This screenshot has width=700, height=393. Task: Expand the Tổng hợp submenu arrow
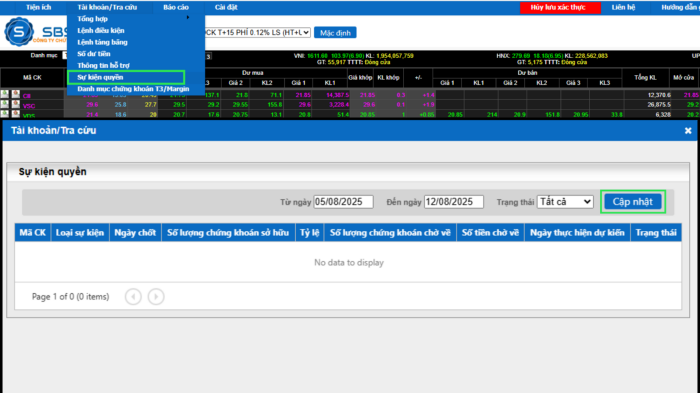tap(188, 18)
